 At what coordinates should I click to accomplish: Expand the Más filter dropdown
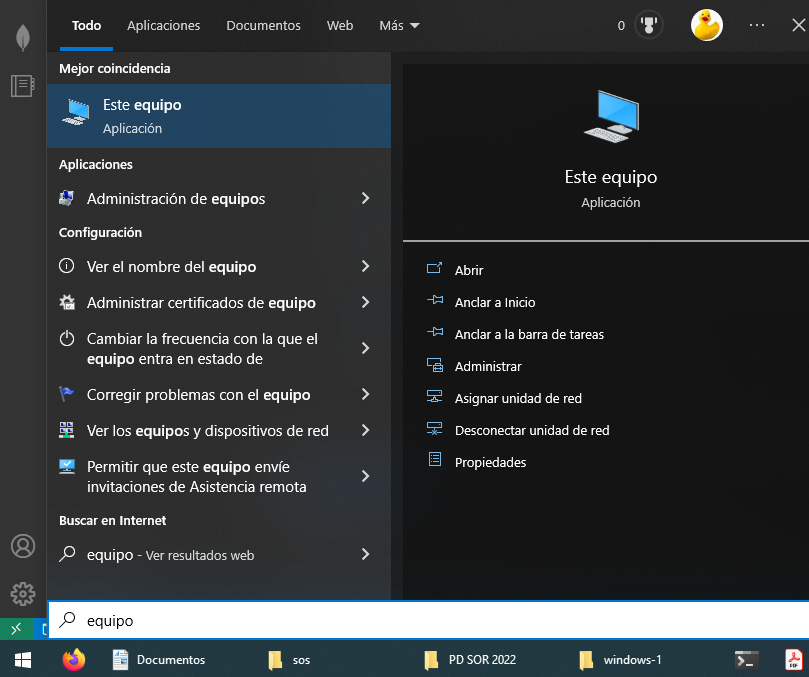(x=399, y=26)
